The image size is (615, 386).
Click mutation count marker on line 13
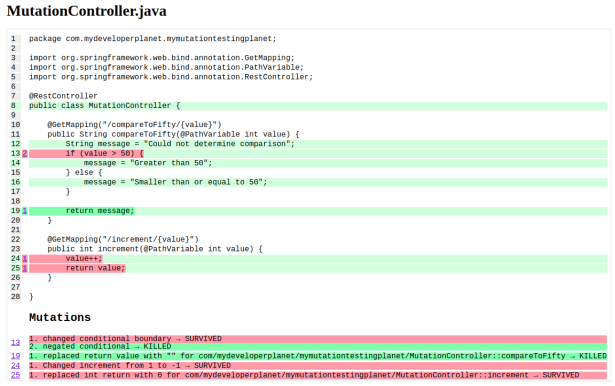coord(25,153)
